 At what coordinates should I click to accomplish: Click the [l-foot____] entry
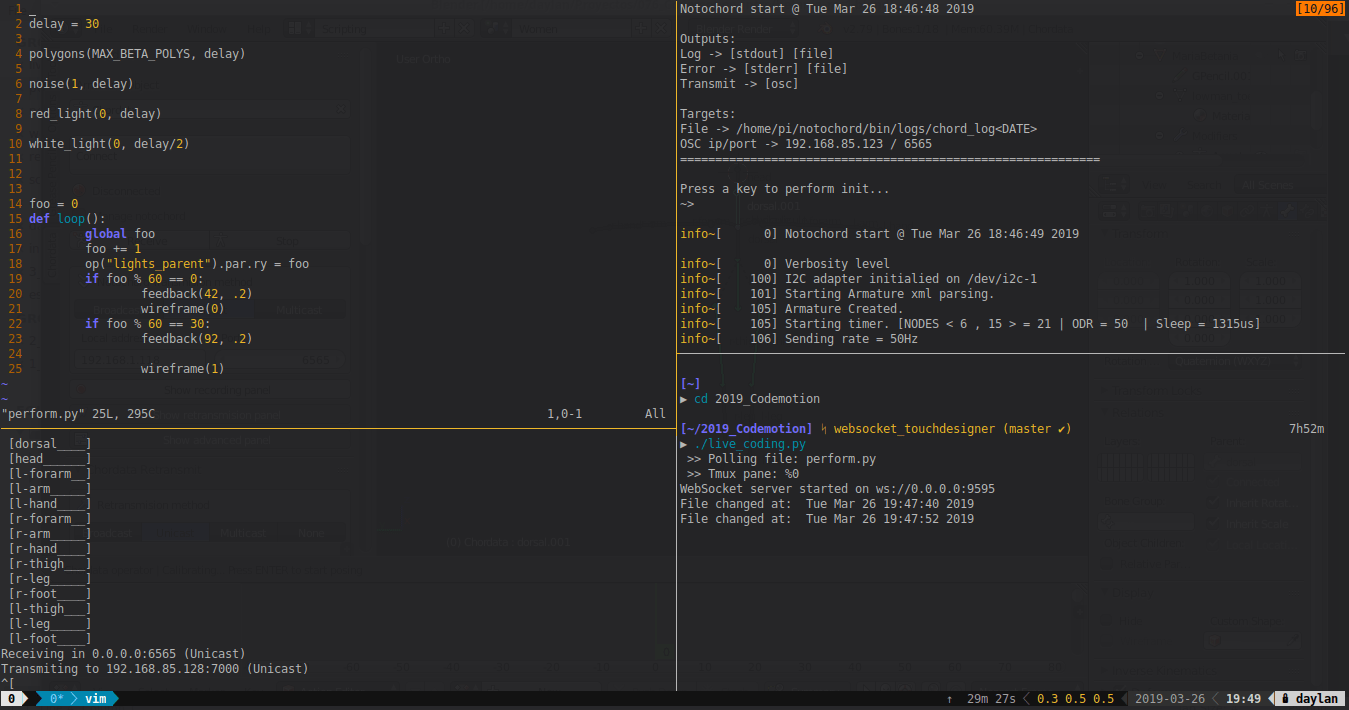point(49,638)
